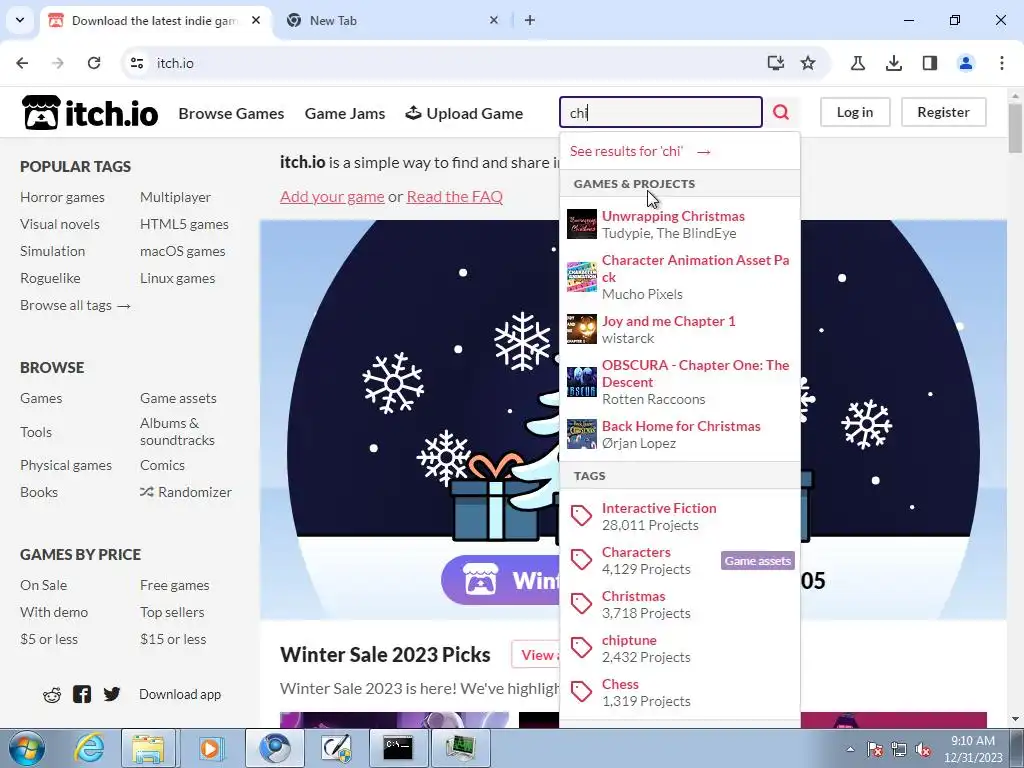Browse all tags link
1024x768 pixels.
[x=75, y=305]
